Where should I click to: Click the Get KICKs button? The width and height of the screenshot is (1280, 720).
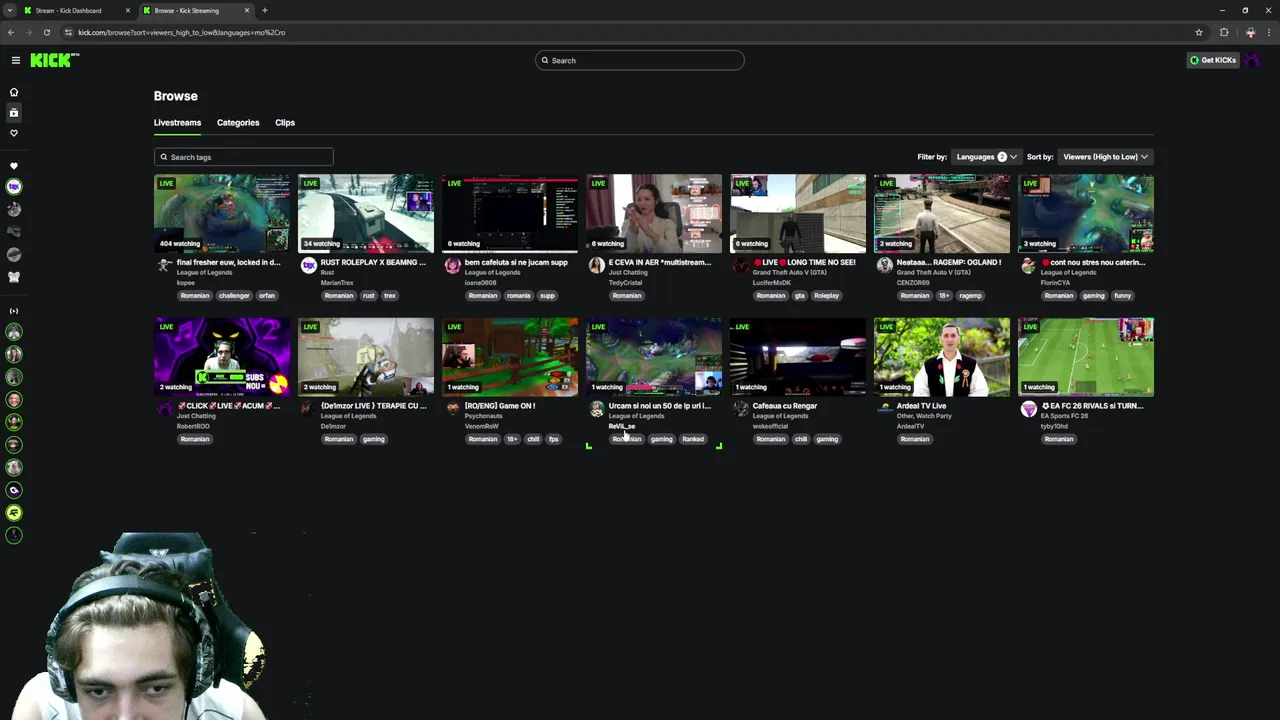tap(1212, 60)
